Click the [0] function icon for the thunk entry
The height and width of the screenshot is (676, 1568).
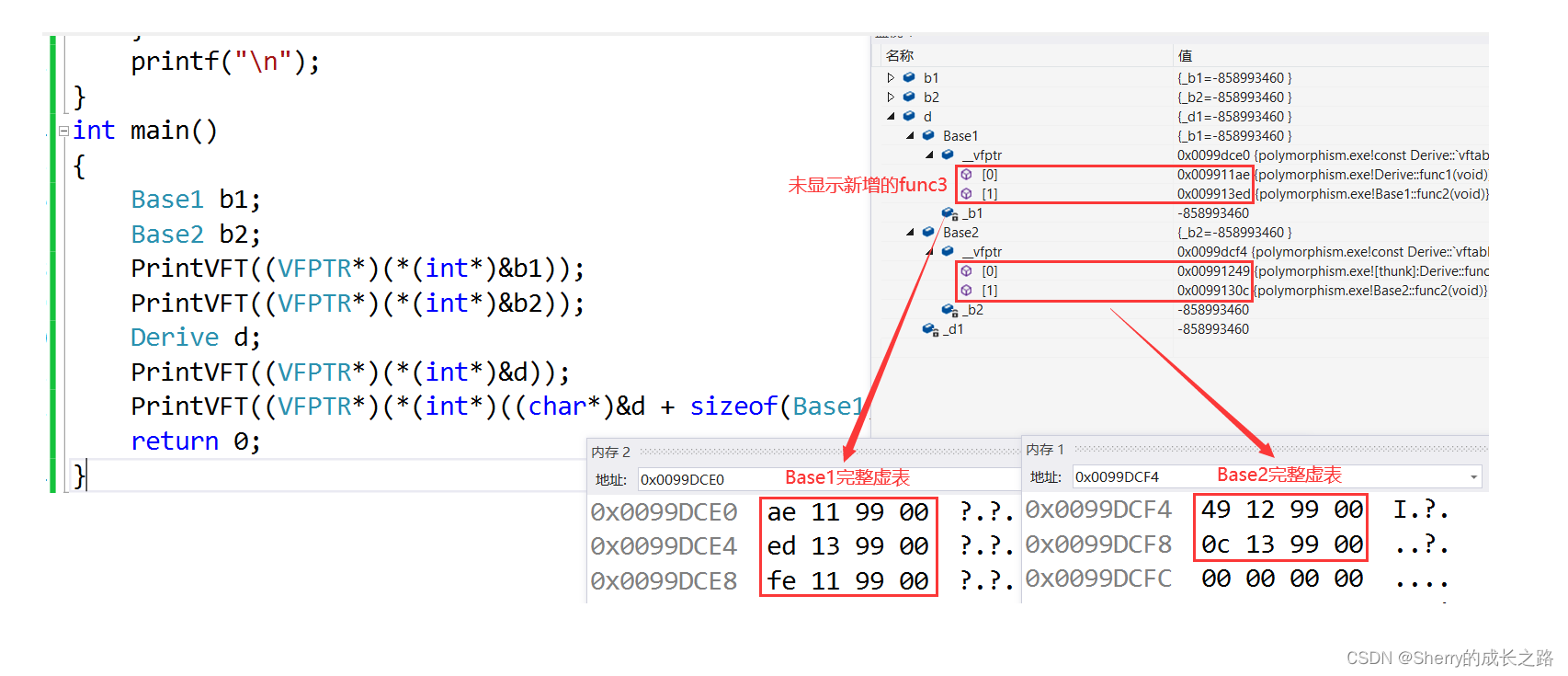[x=967, y=271]
